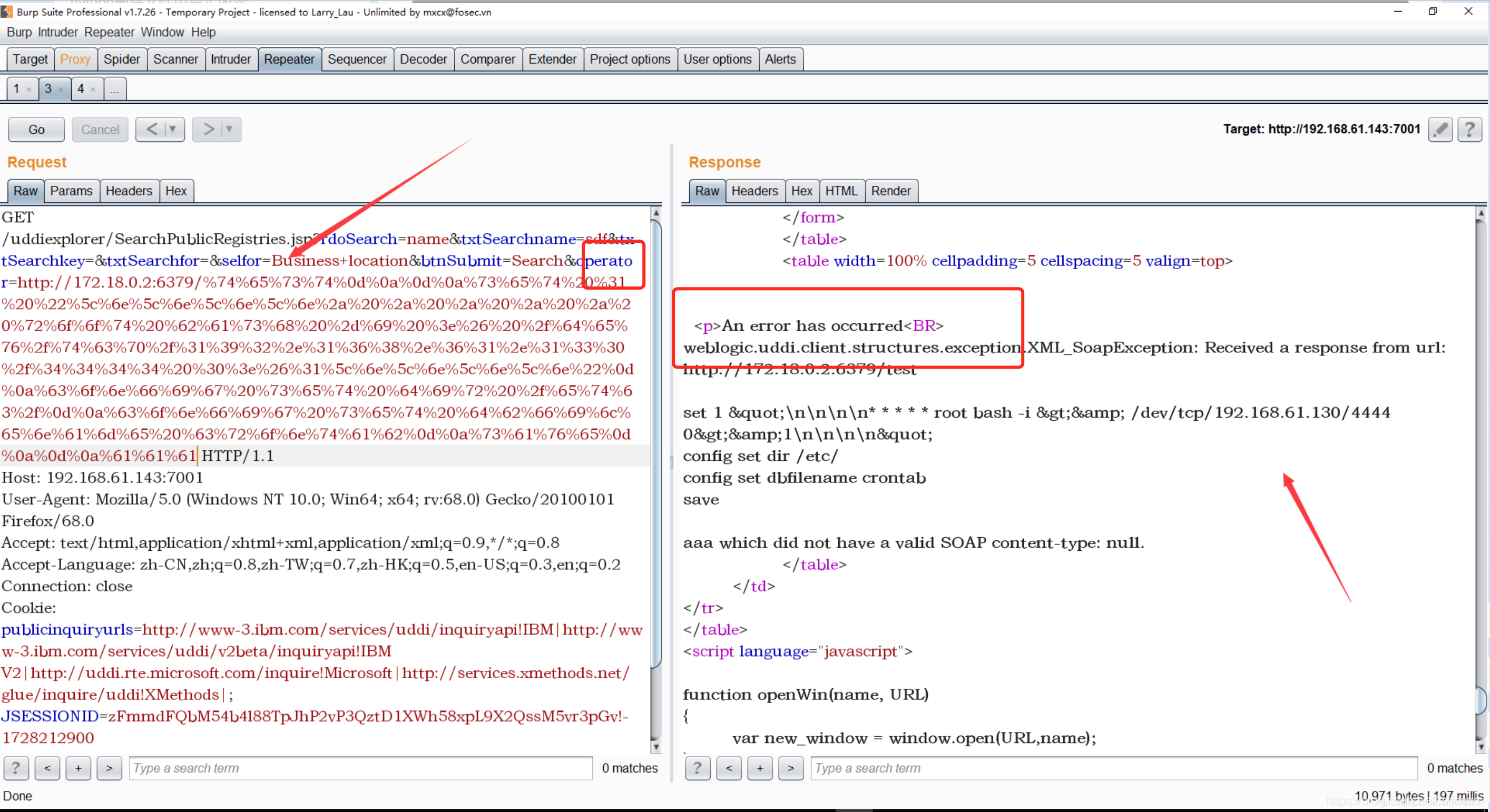The width and height of the screenshot is (1490, 812).
Task: Jump to next match in response search
Action: click(x=791, y=768)
